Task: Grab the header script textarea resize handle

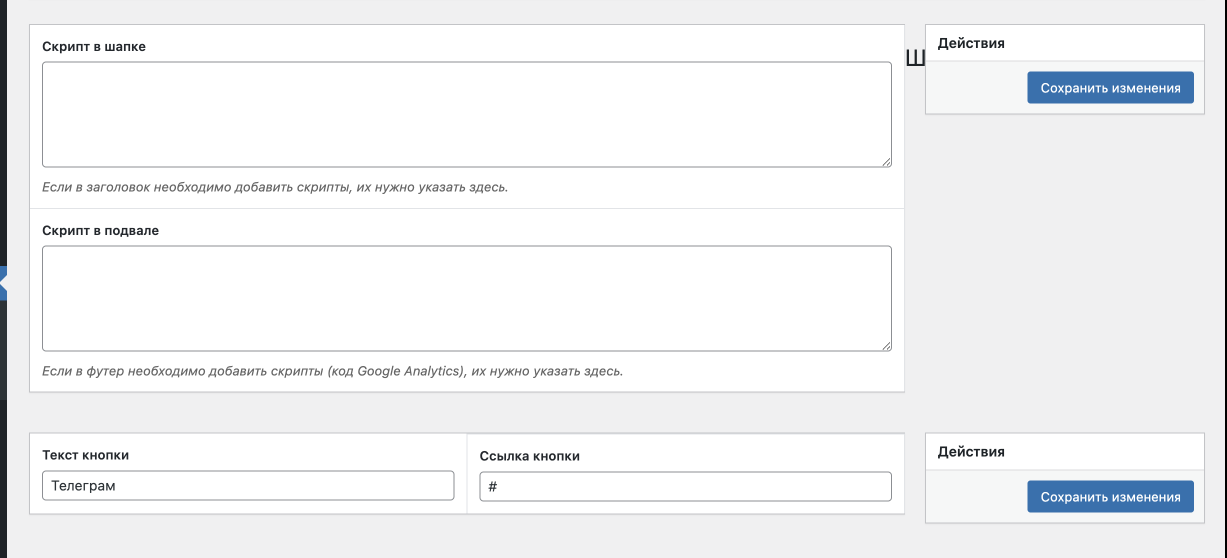Action: point(886,161)
